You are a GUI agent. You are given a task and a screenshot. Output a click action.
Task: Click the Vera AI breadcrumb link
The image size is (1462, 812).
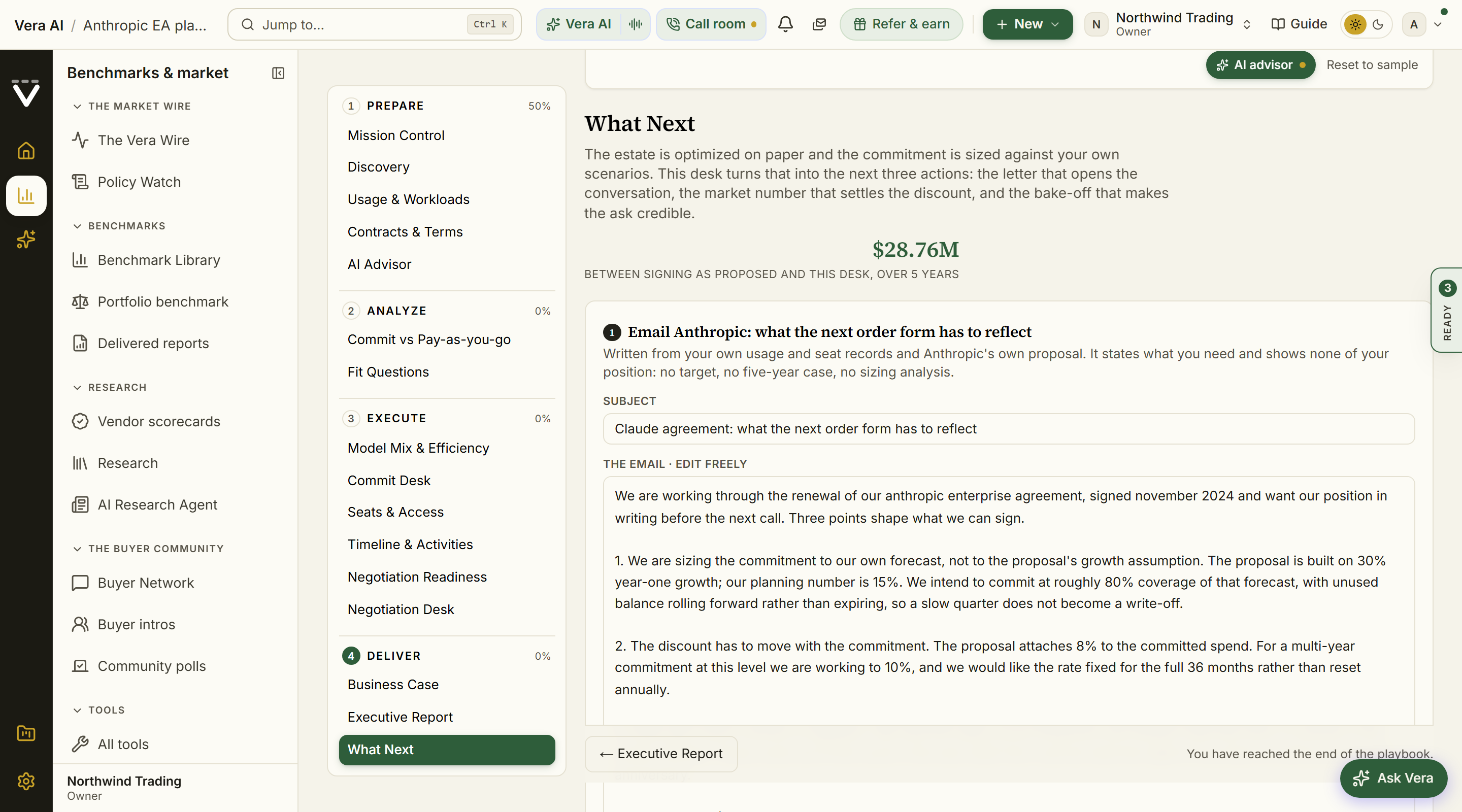(39, 25)
